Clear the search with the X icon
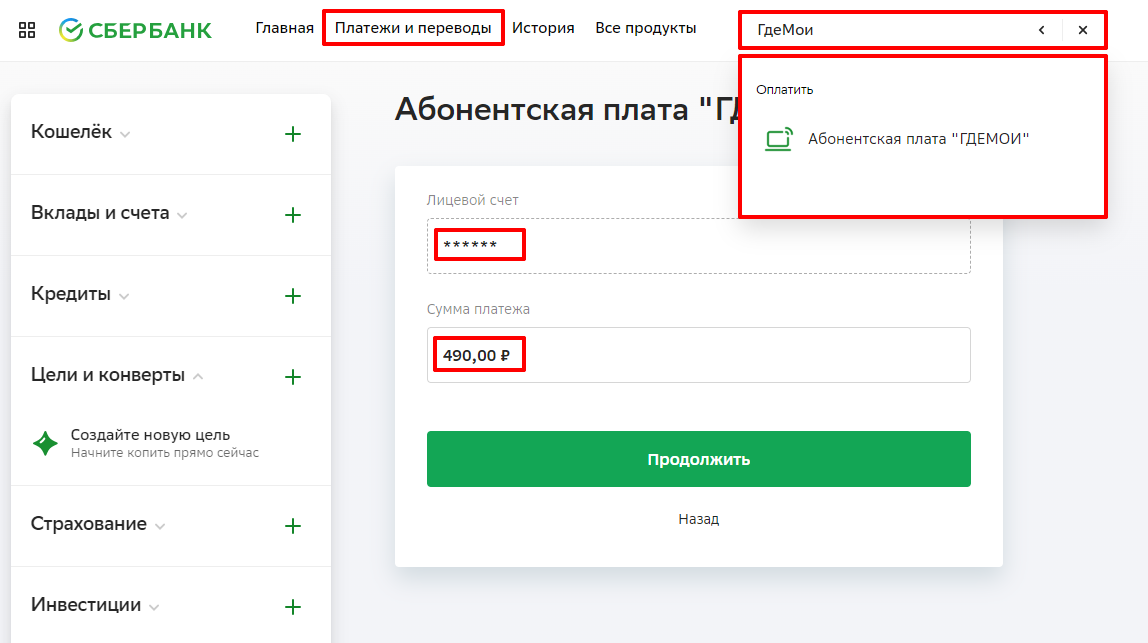Image resolution: width=1148 pixels, height=643 pixels. [1083, 30]
